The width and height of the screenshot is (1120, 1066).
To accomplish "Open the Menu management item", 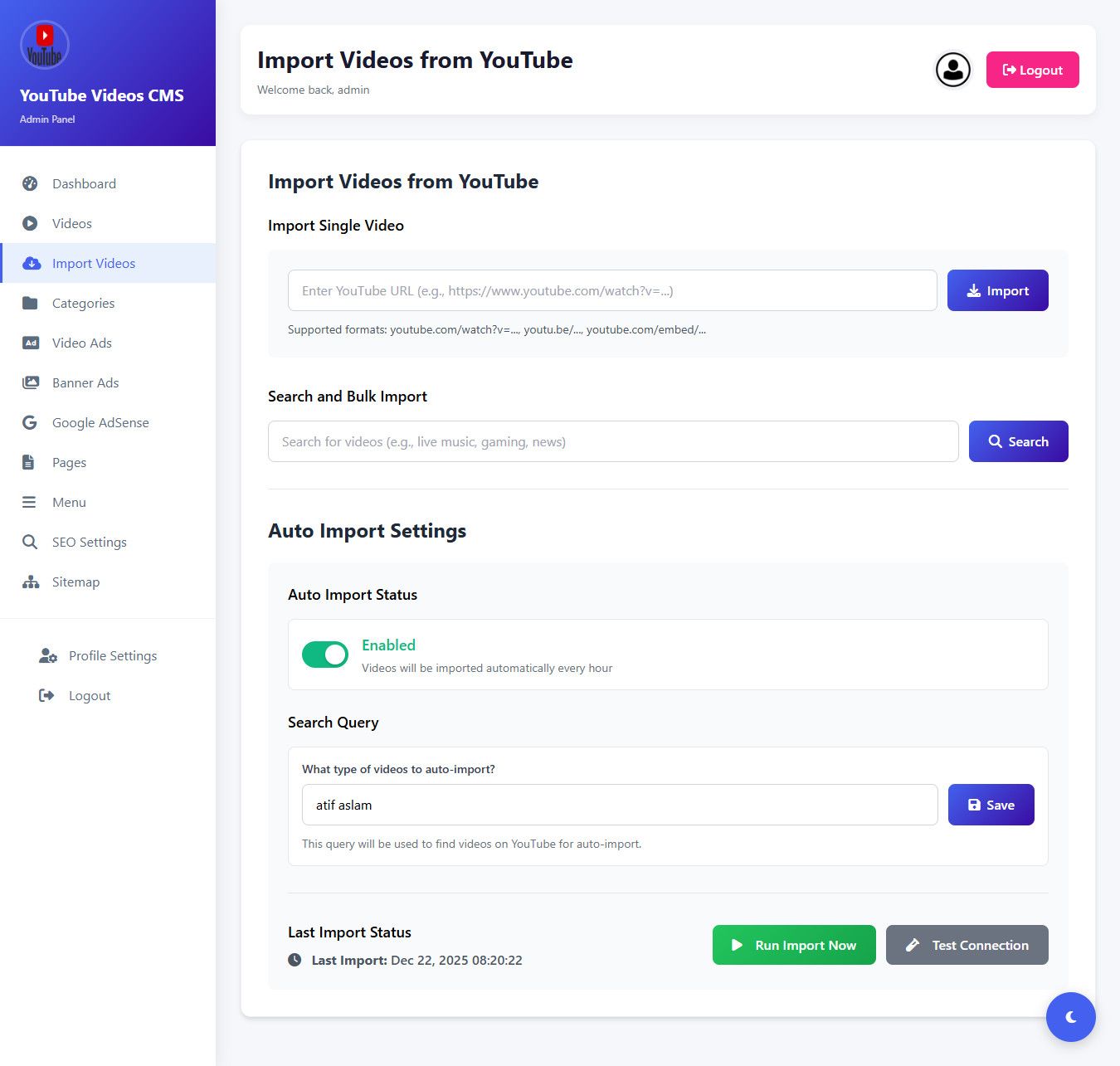I will pyautogui.click(x=108, y=502).
